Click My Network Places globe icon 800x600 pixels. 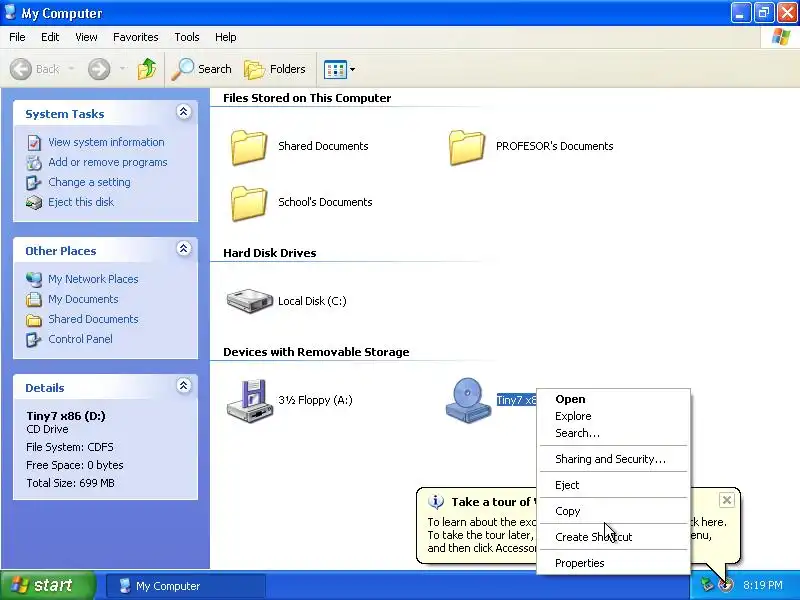[x=34, y=279]
